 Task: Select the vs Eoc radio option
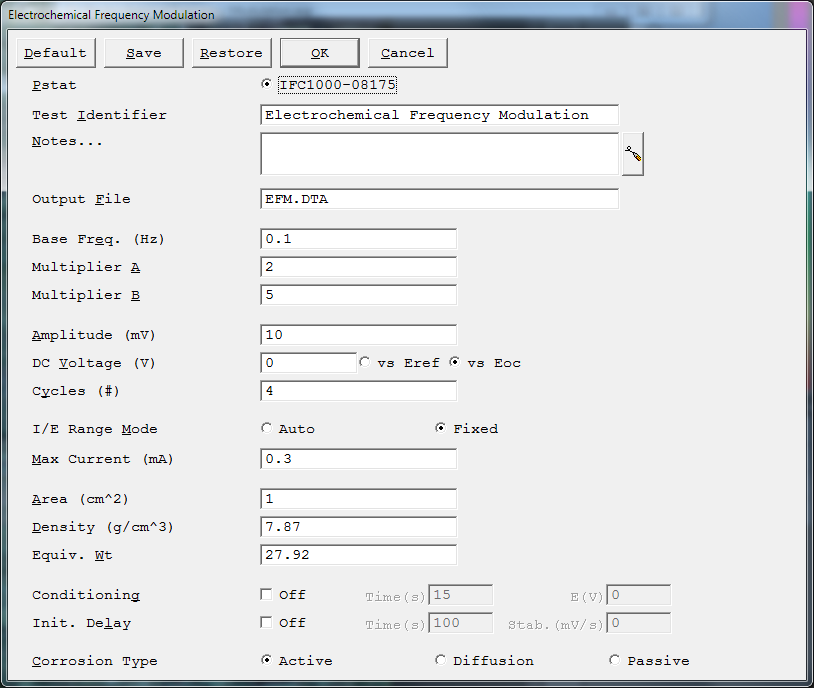(454, 362)
